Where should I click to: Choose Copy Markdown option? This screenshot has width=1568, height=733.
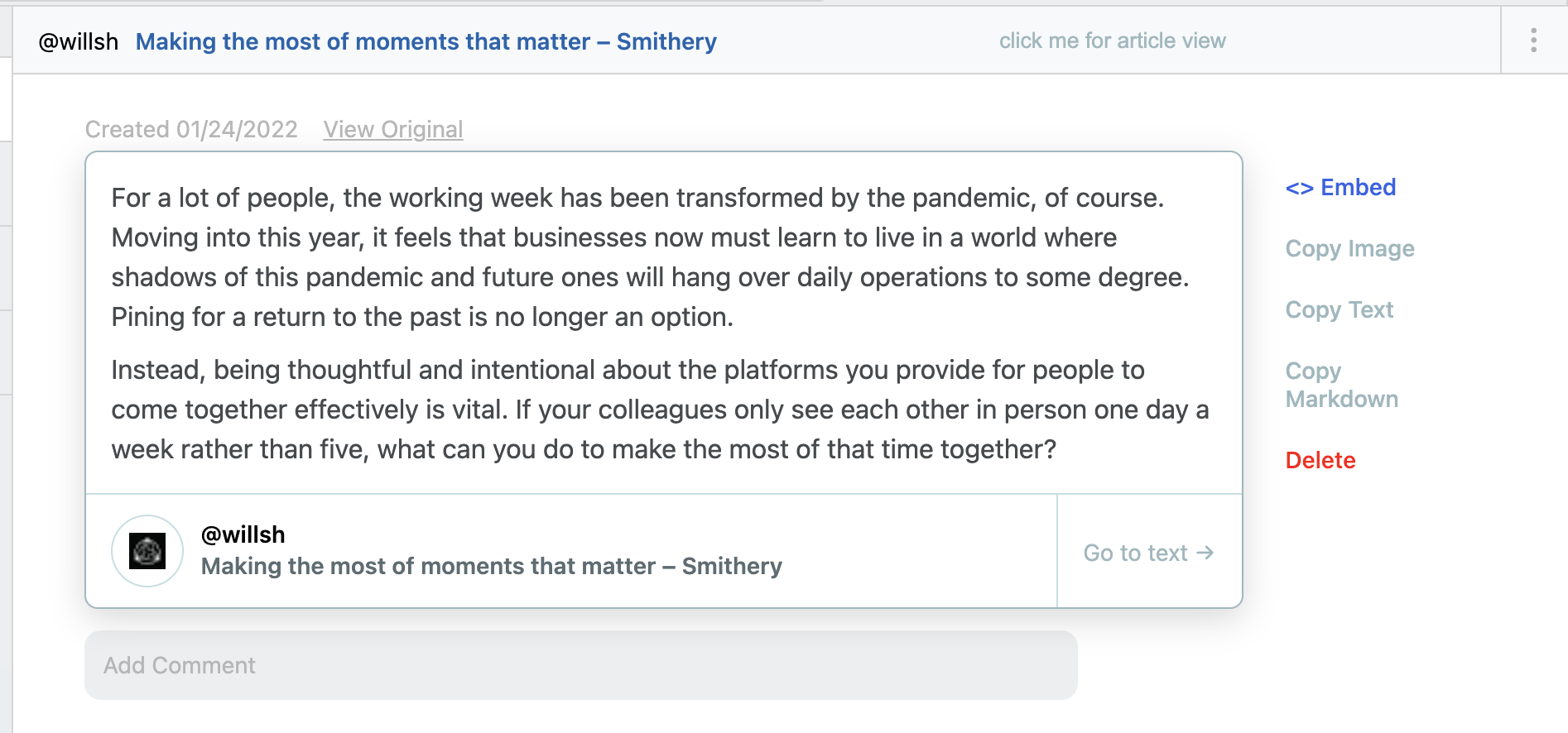(x=1341, y=385)
